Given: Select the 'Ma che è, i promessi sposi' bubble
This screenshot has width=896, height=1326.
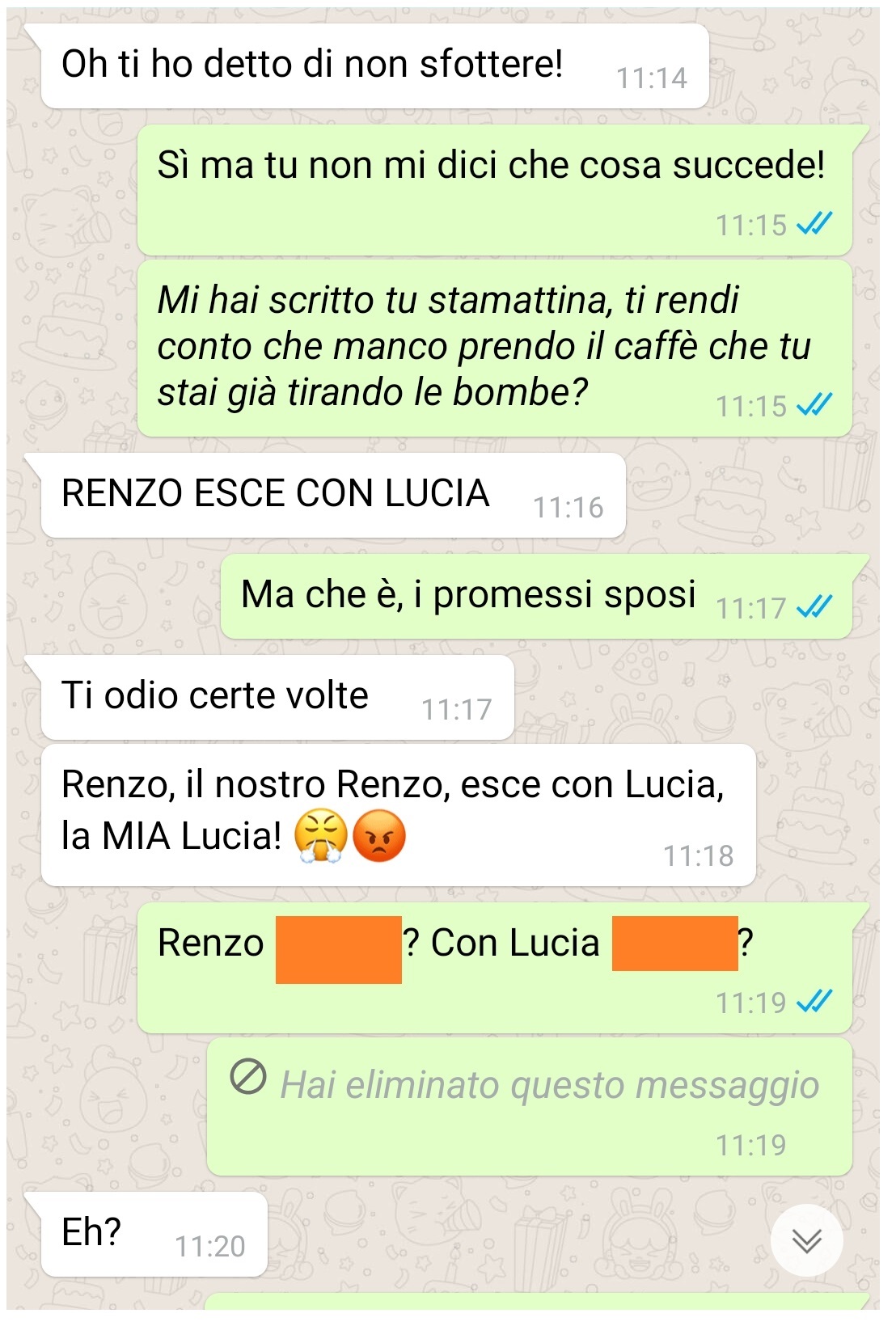Looking at the screenshot, I should [x=536, y=596].
